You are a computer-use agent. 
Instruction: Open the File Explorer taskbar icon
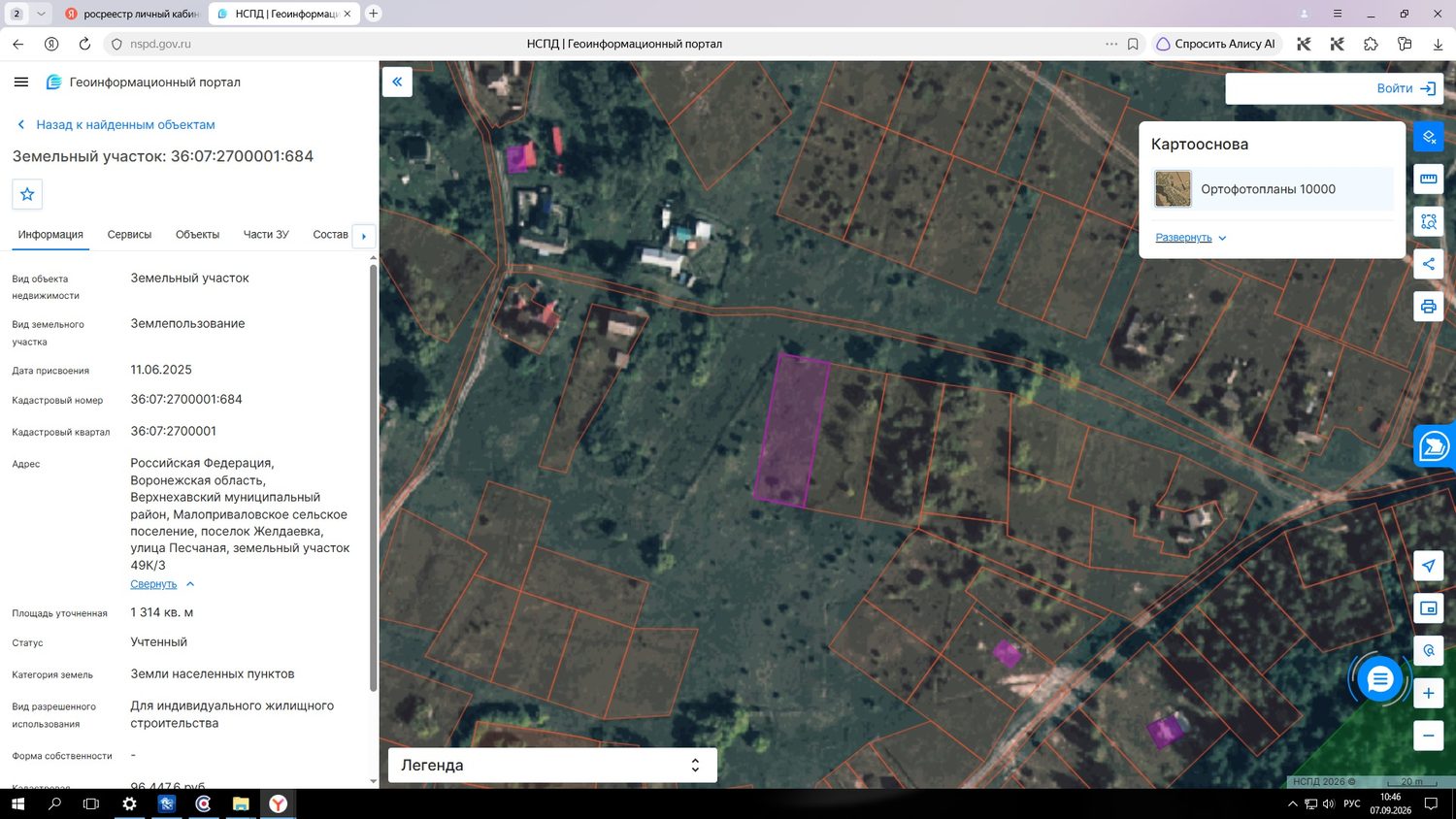coord(241,803)
